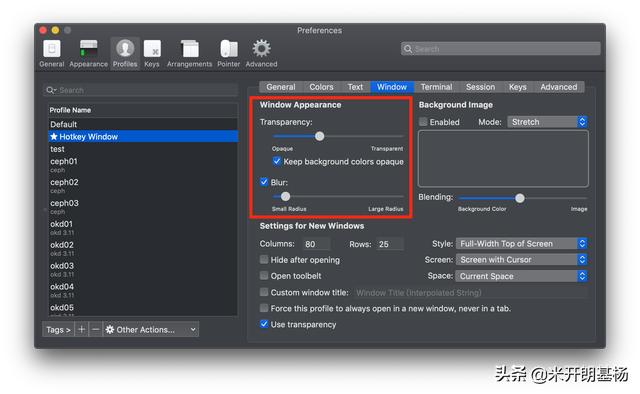
Task: Click the Columns value field
Action: pos(317,244)
